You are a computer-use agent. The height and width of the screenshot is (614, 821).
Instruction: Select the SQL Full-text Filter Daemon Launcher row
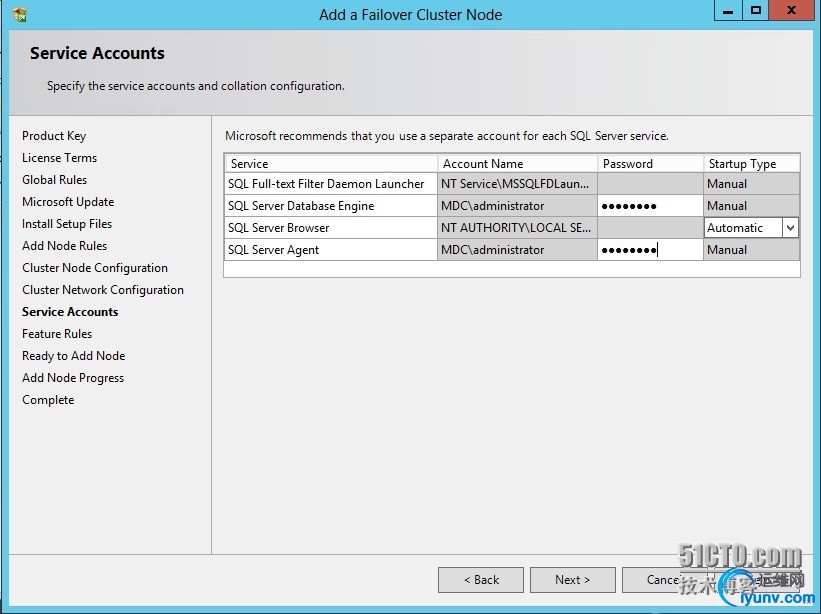(x=331, y=184)
